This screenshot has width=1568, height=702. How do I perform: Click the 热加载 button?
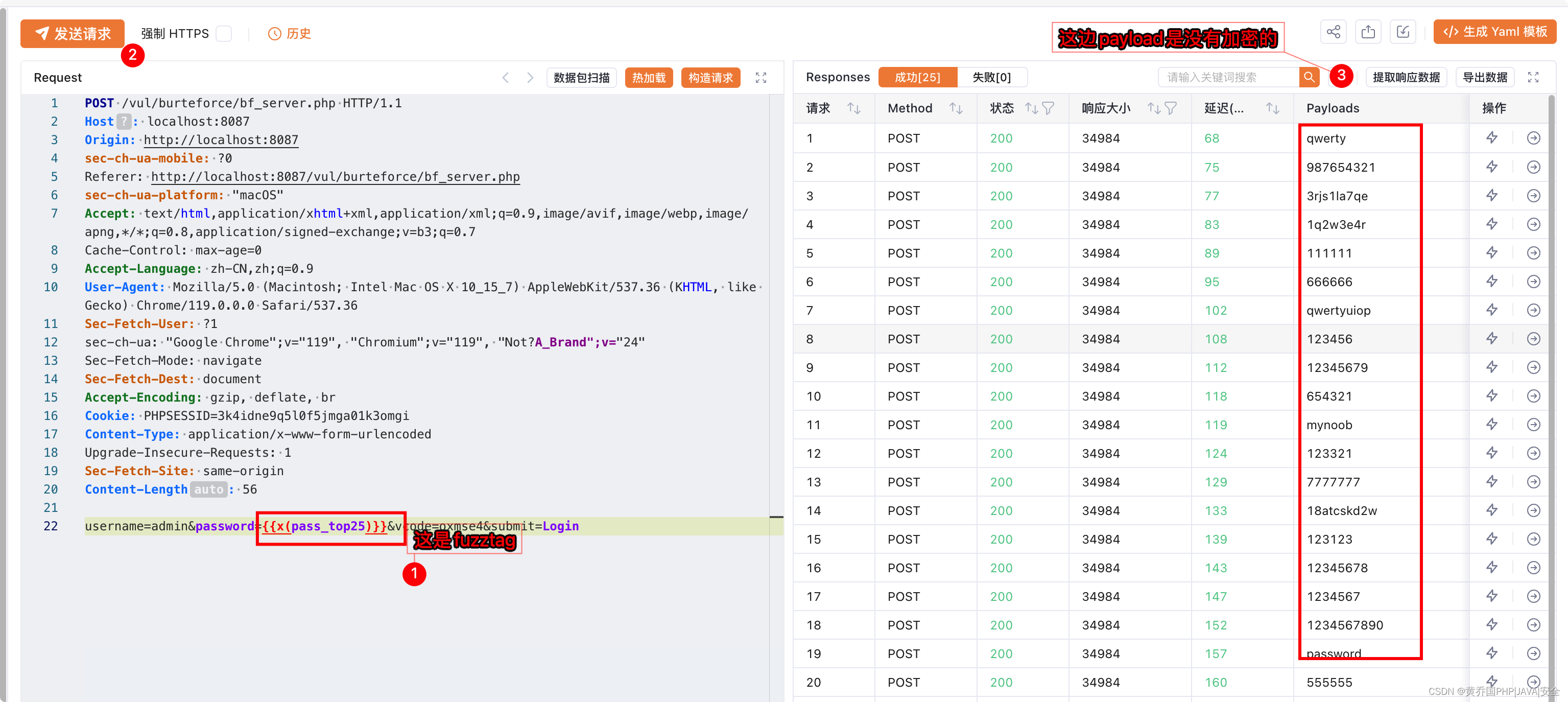click(x=649, y=78)
